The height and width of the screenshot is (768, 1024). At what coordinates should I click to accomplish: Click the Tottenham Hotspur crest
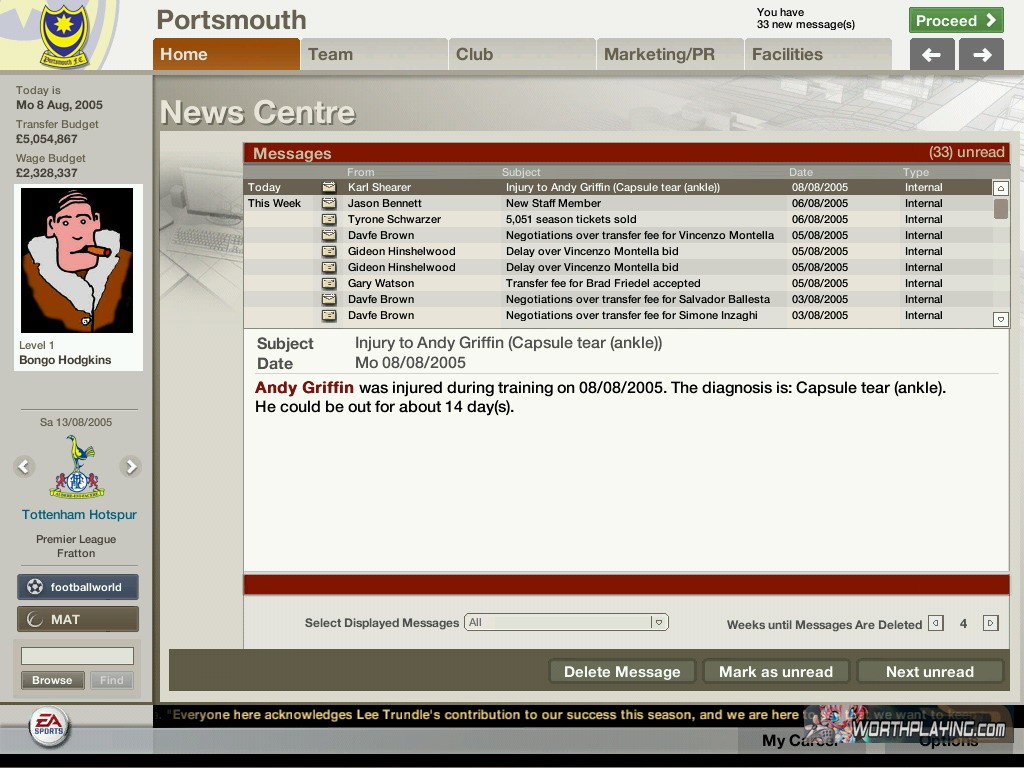pos(77,468)
